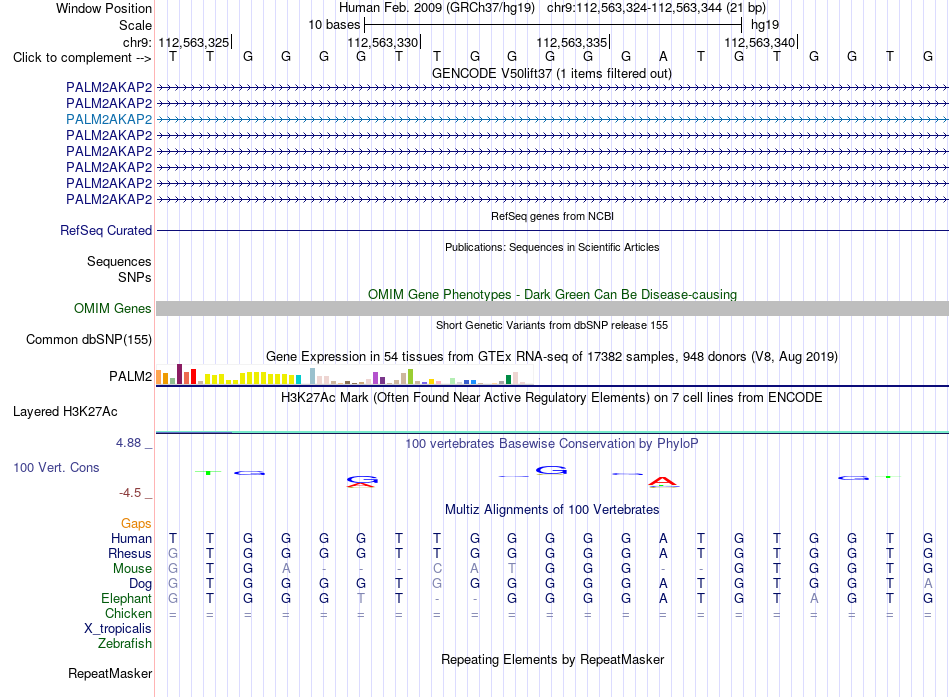Viewport: 950px width, 697px height.
Task: Click the '10 bases' scale label
Action: click(x=334, y=25)
